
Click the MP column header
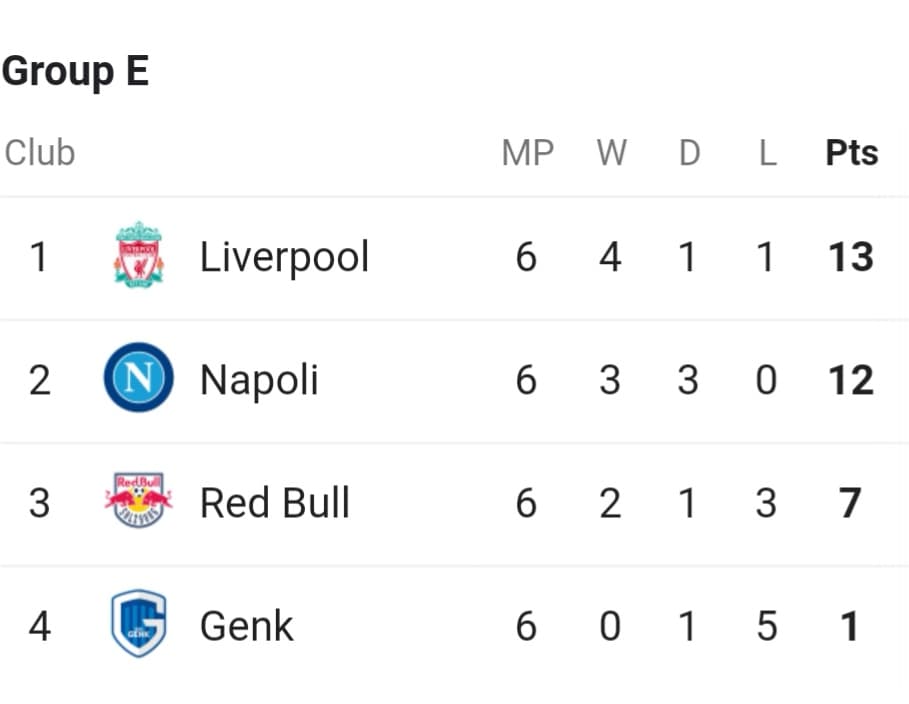(x=528, y=153)
